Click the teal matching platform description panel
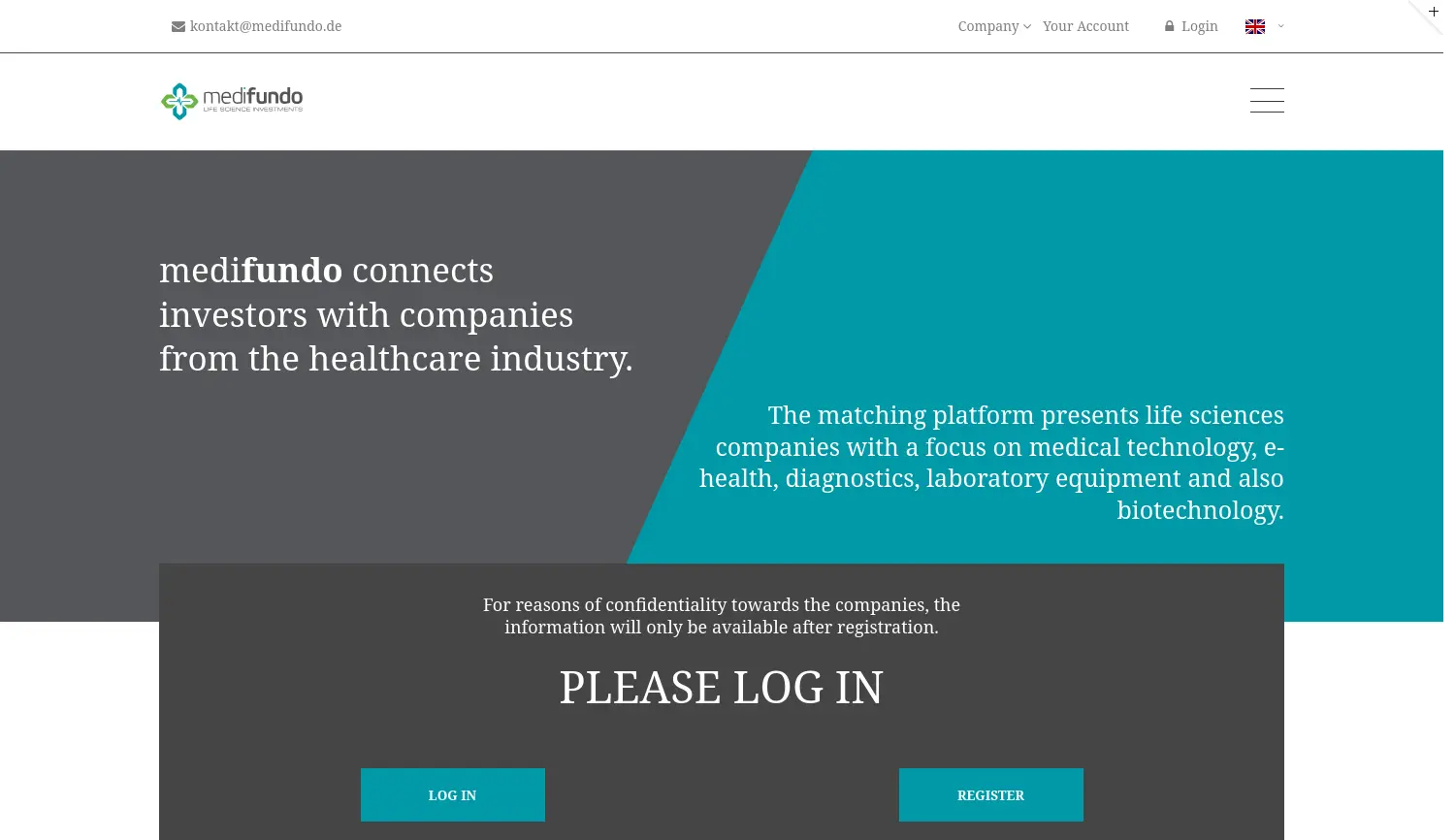 pyautogui.click(x=991, y=462)
